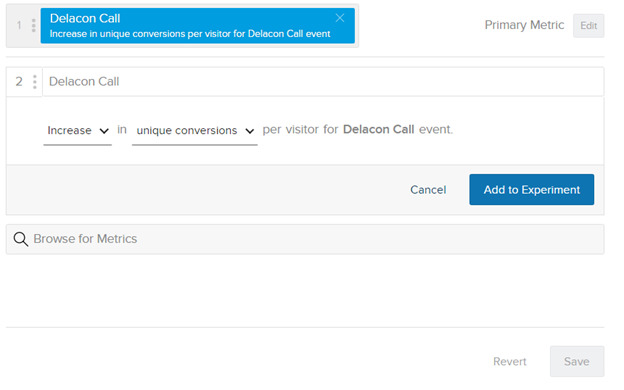This screenshot has height=390, width=624.
Task: Open the Increase direction dropdown
Action: (78, 131)
